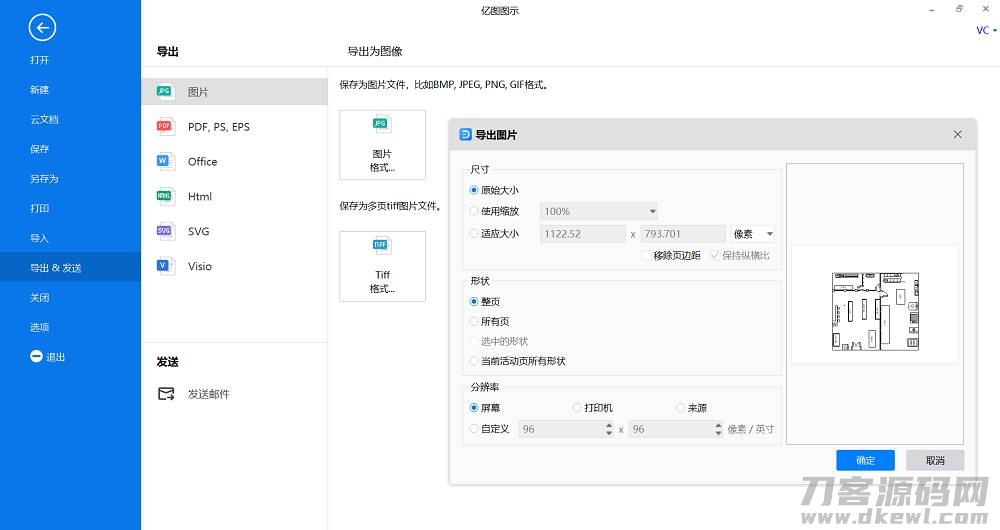Viewport: 1000px width, 530px height.
Task: Select the 使用缩放 radio button
Action: (474, 211)
